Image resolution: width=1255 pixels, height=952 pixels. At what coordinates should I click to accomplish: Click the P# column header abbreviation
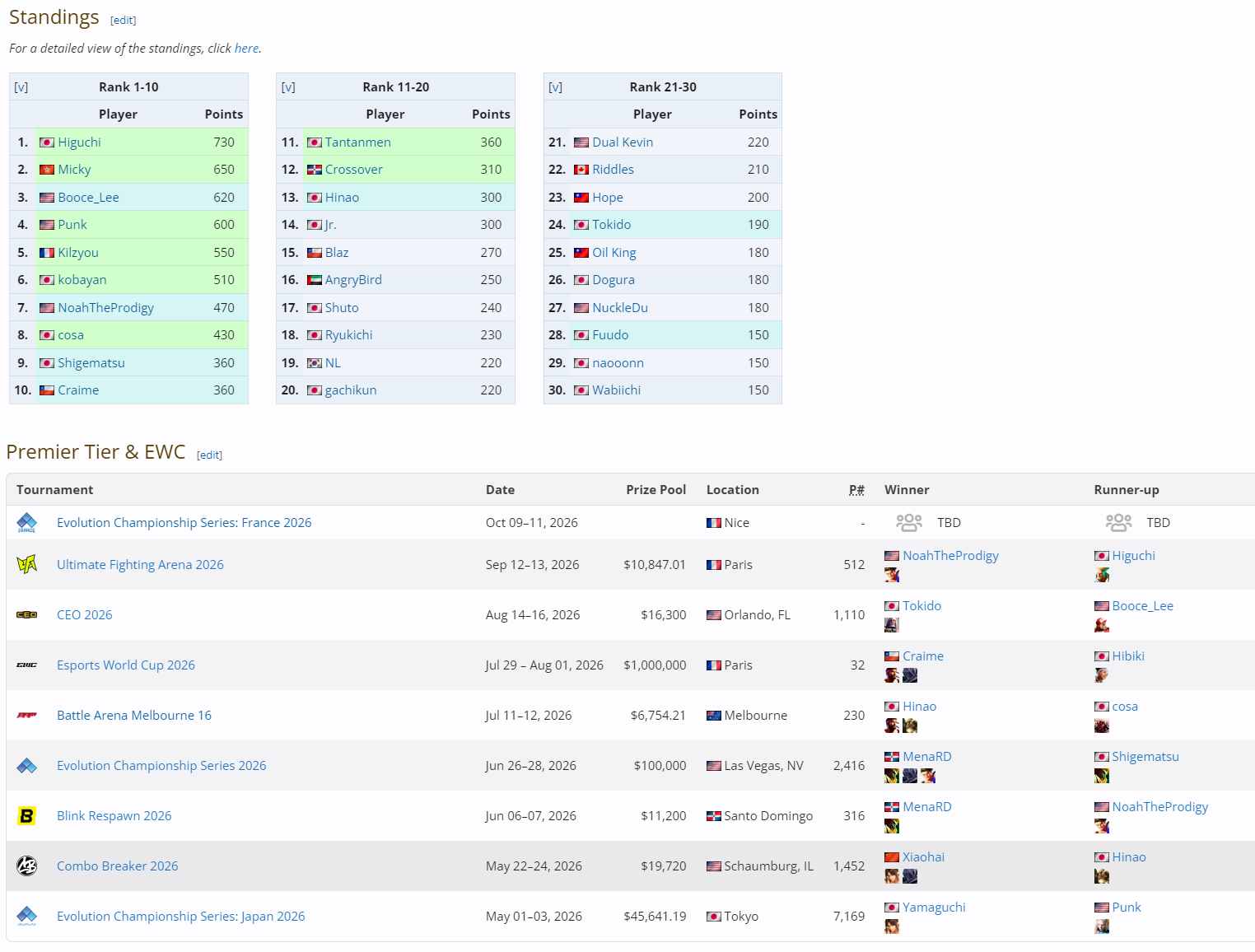tap(856, 489)
